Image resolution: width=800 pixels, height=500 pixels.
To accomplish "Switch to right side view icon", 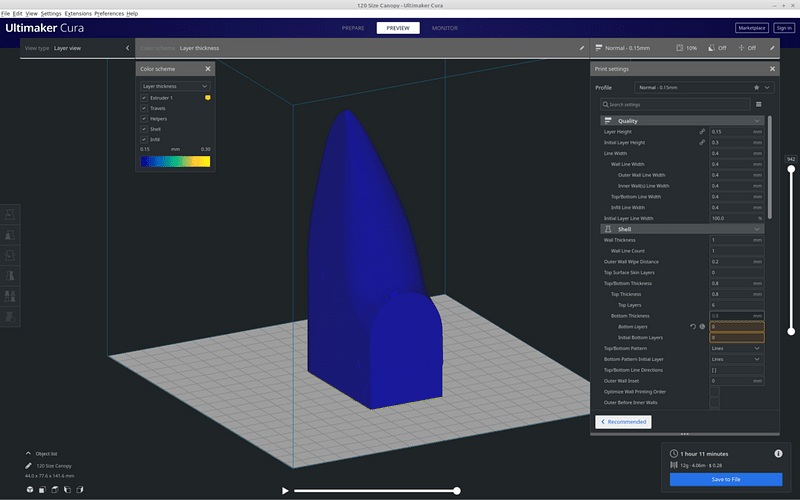I will pos(80,489).
